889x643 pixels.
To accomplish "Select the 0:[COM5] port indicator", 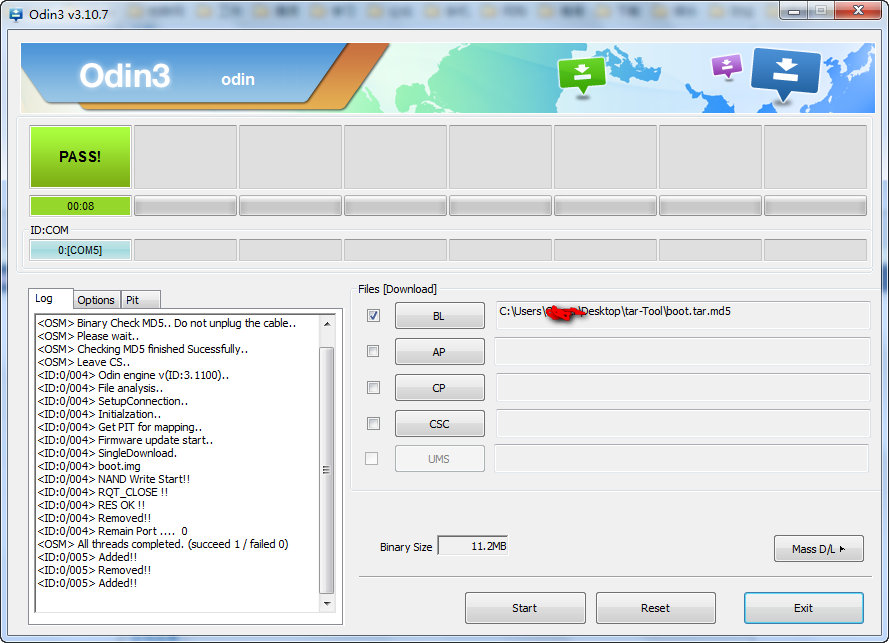I will (81, 250).
